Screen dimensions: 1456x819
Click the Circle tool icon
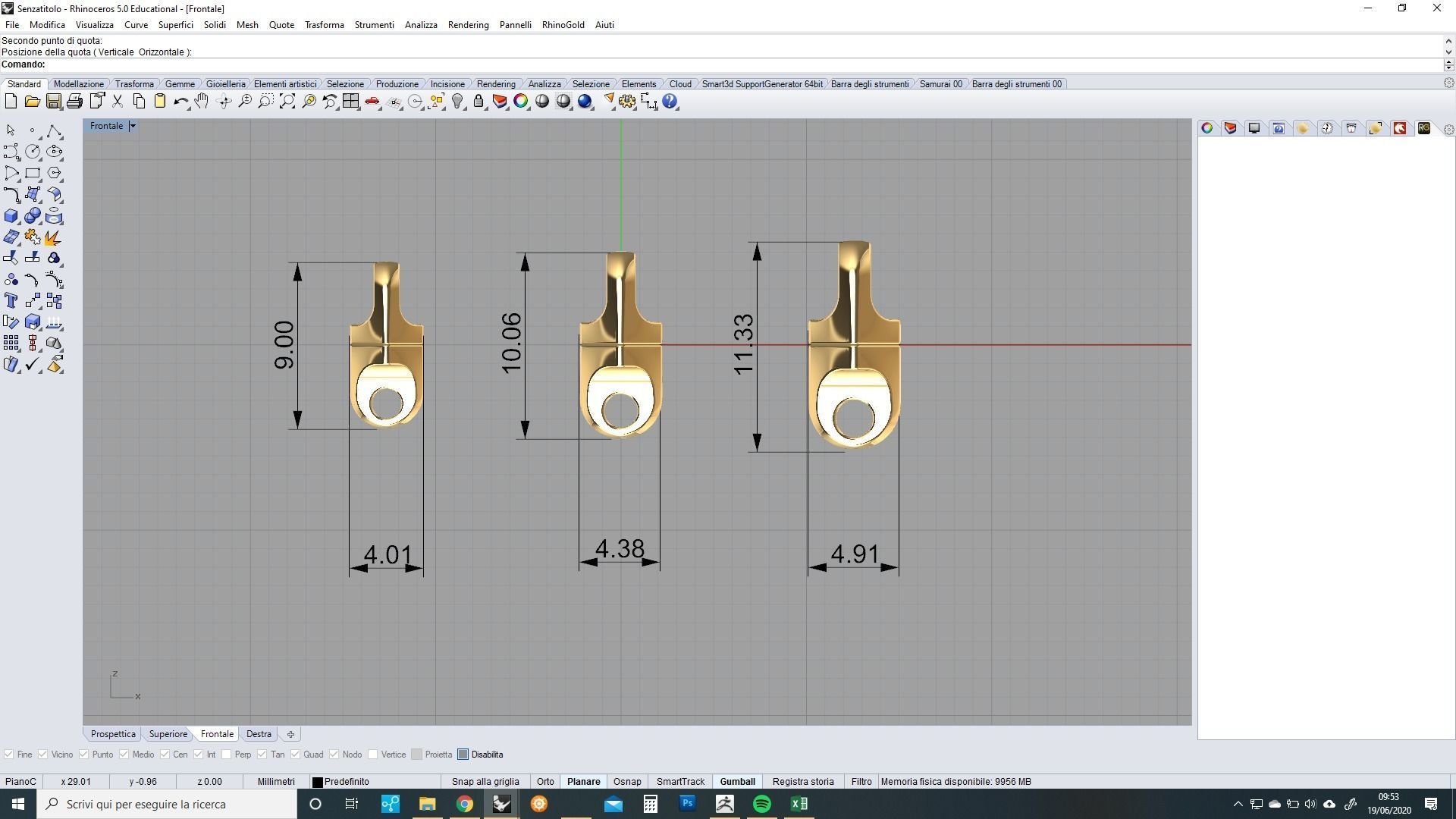click(x=32, y=152)
